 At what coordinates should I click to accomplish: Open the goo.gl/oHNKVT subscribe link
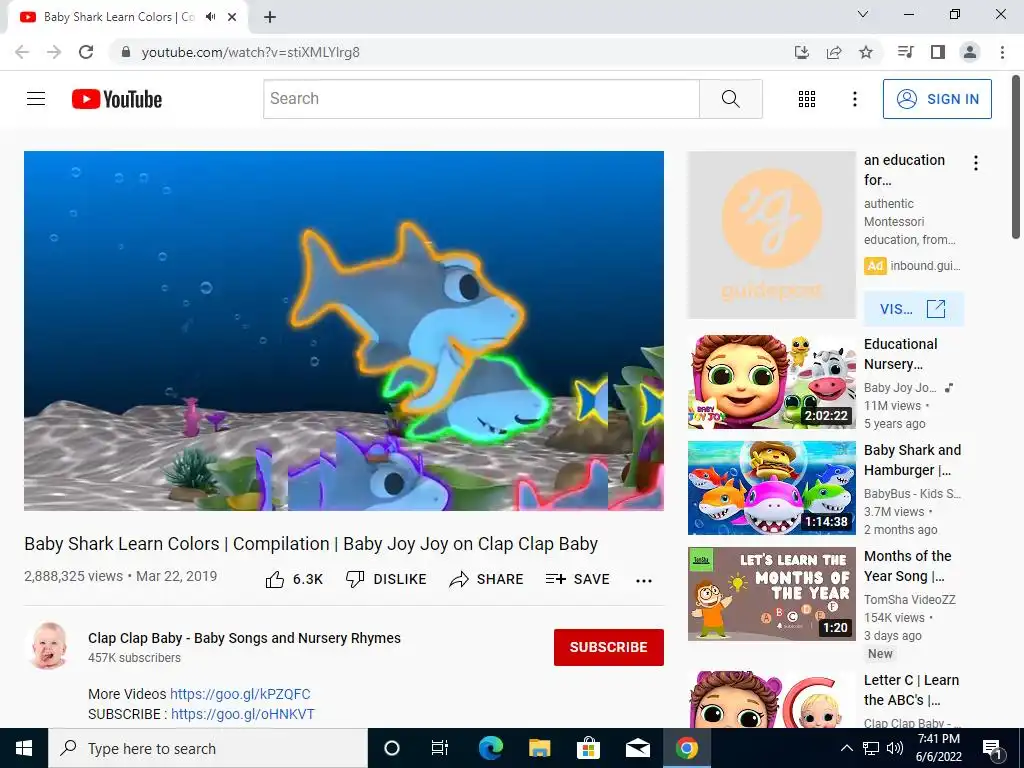(x=243, y=714)
